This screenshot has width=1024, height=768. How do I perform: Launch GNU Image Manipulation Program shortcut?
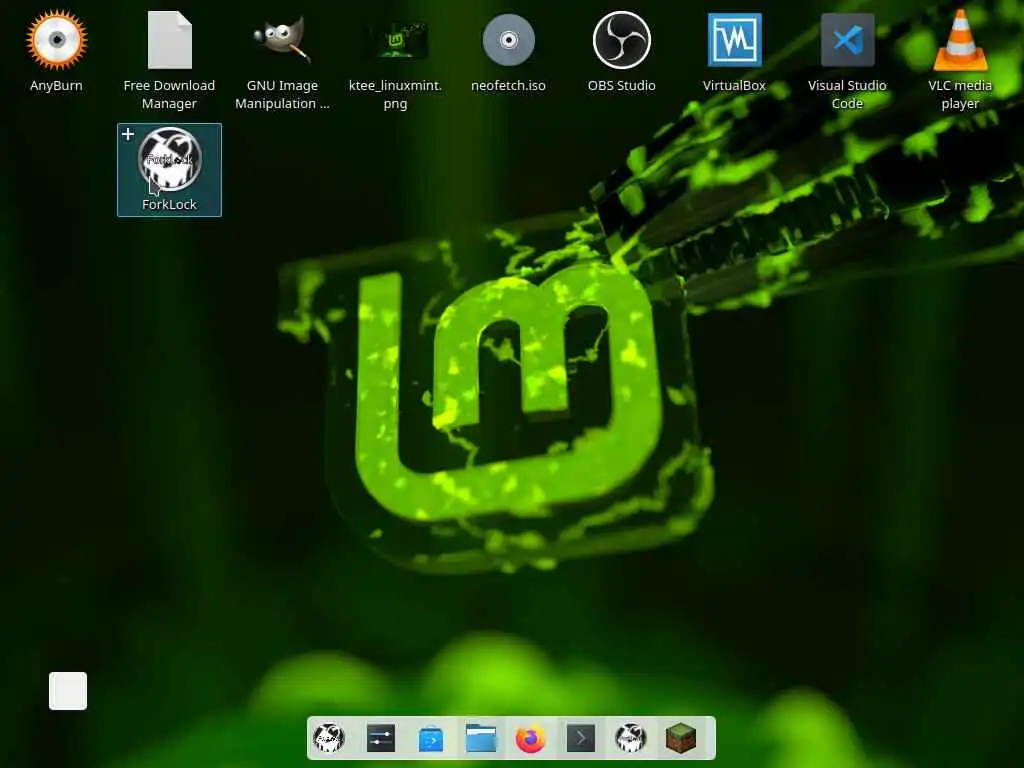[282, 40]
